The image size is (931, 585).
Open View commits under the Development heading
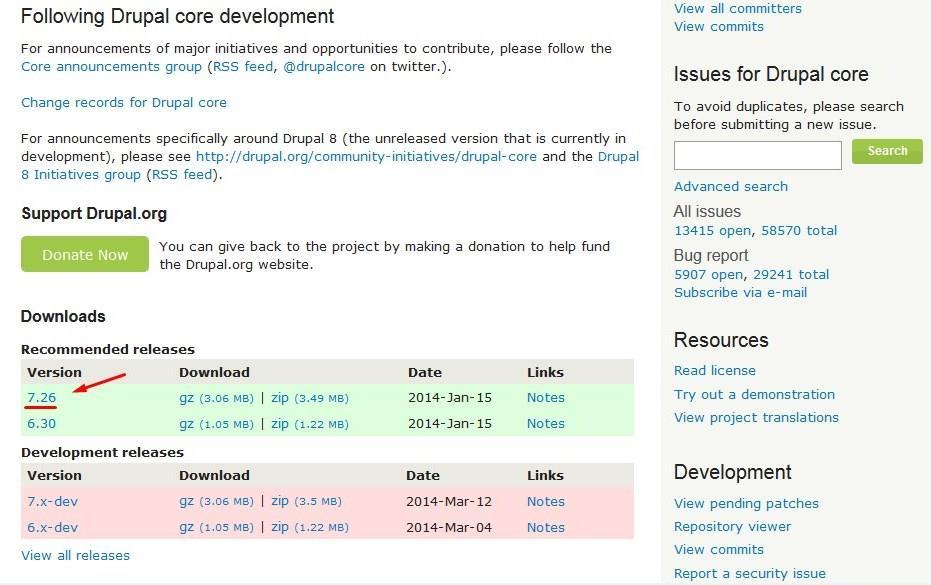(x=719, y=550)
